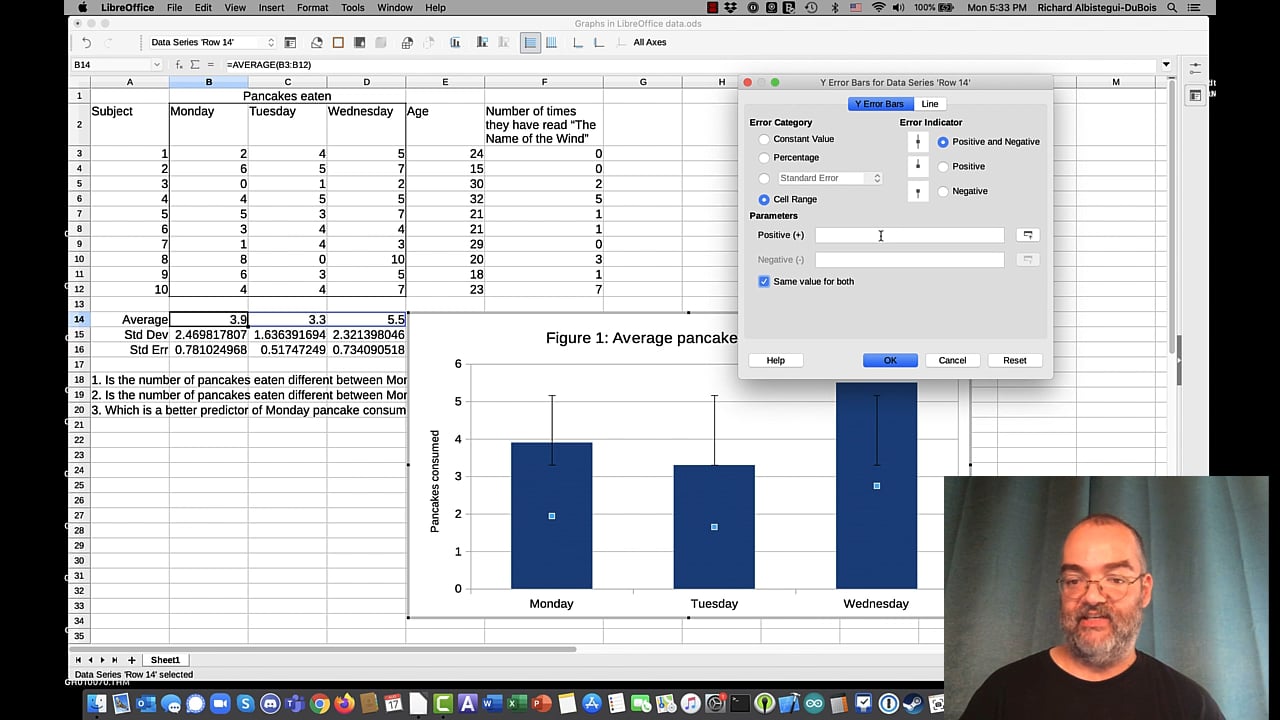1280x720 pixels.
Task: Reset the error bar settings
Action: point(1015,361)
